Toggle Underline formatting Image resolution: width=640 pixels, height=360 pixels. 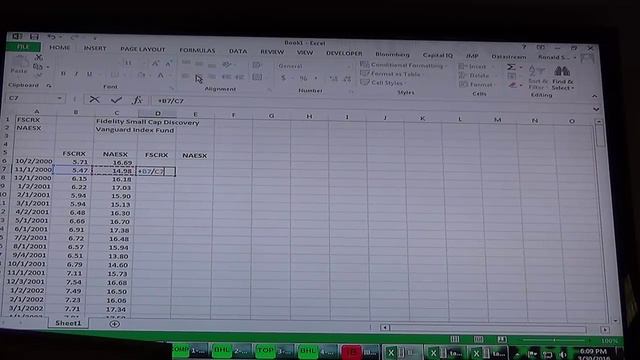89,74
